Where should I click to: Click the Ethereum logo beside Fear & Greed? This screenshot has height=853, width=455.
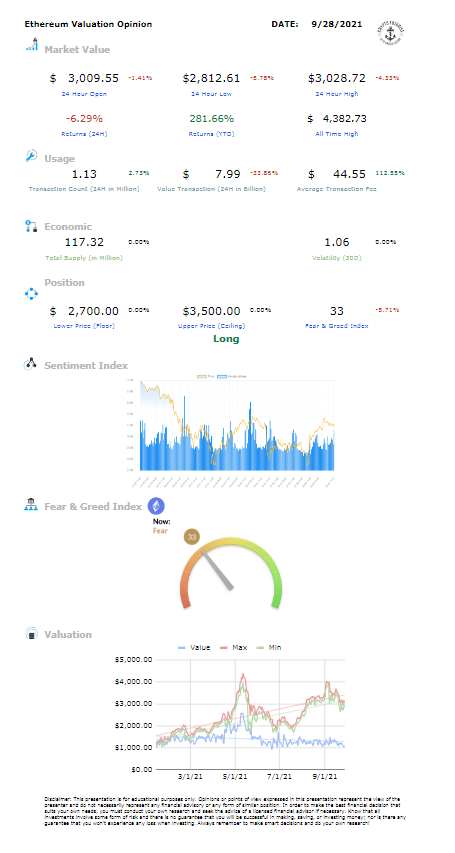pos(156,506)
